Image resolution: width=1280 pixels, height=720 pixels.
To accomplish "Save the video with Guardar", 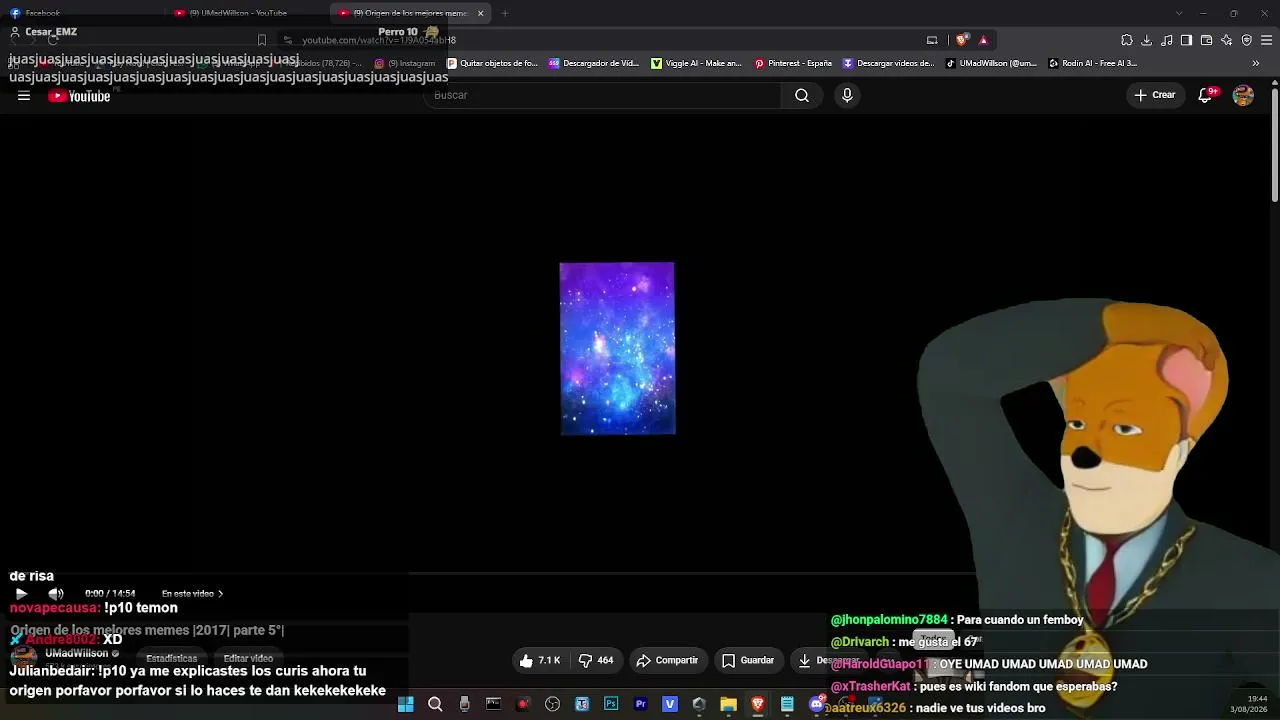I will (748, 660).
